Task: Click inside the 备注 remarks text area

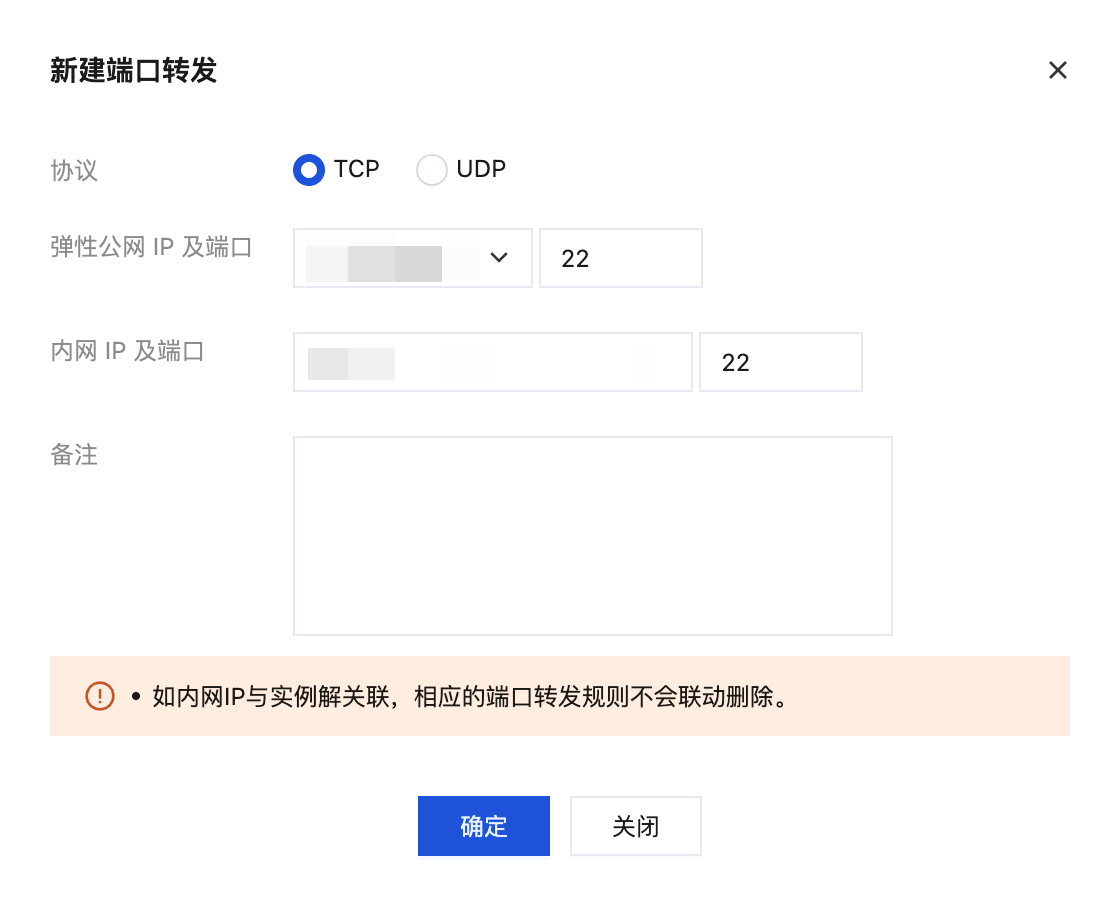Action: [x=592, y=535]
